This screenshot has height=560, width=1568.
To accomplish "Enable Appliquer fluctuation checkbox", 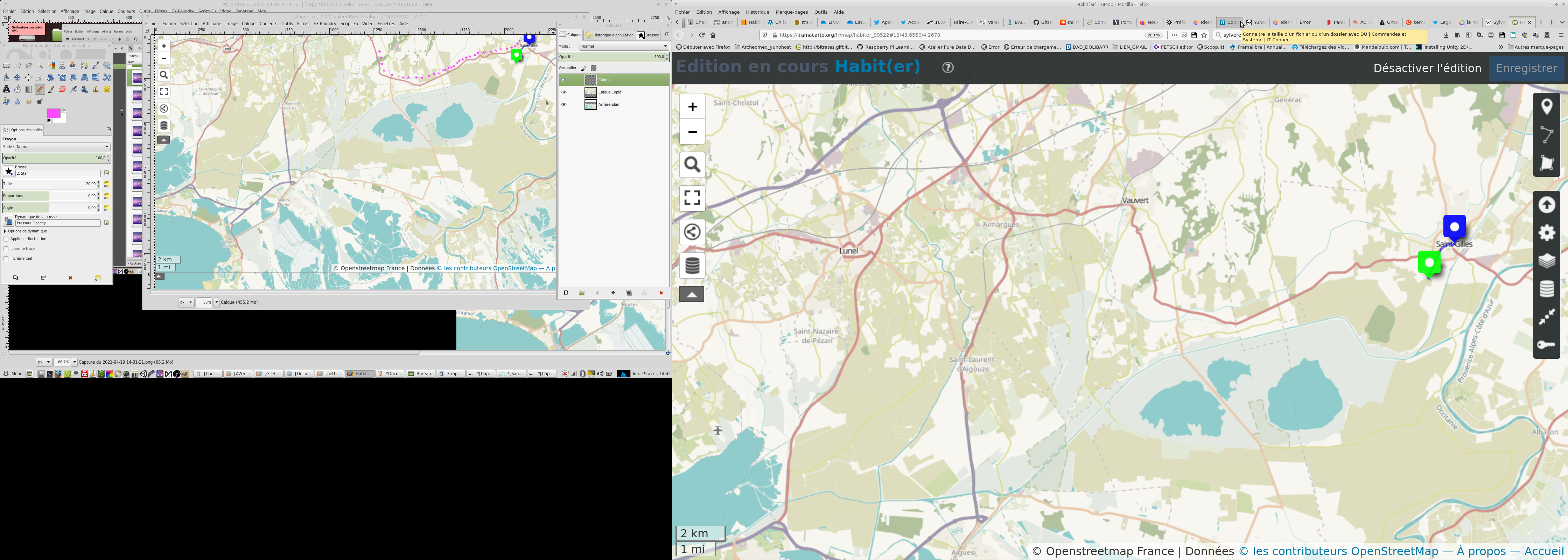I will (x=6, y=239).
